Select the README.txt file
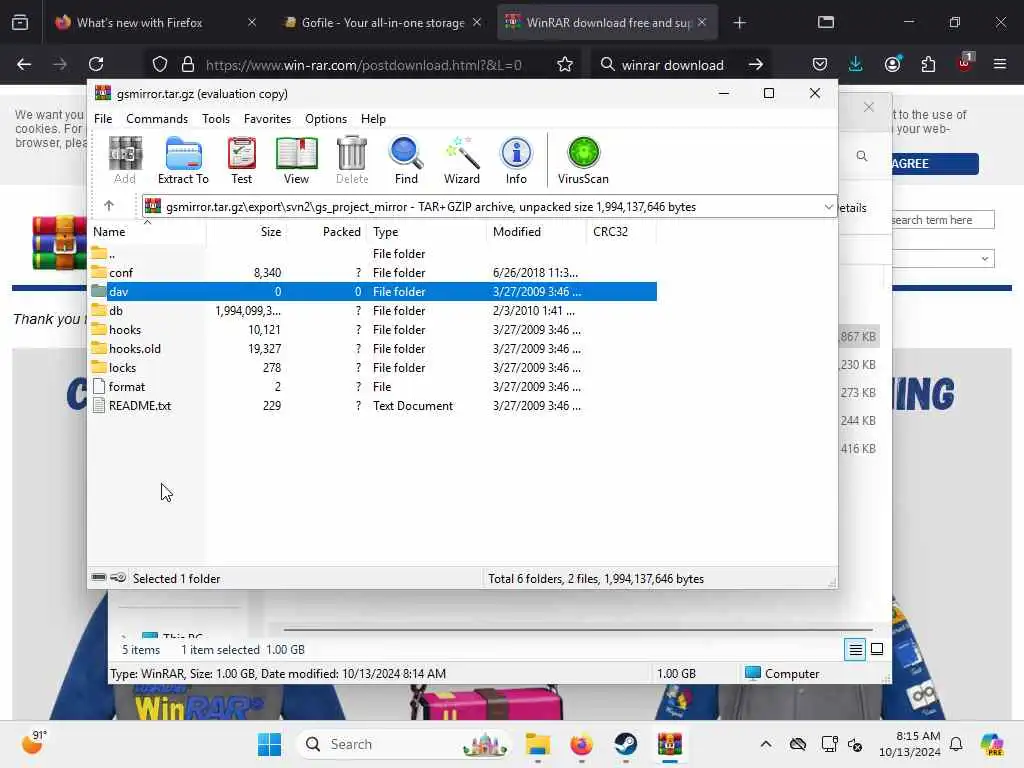The height and width of the screenshot is (768, 1024). [372, 406]
